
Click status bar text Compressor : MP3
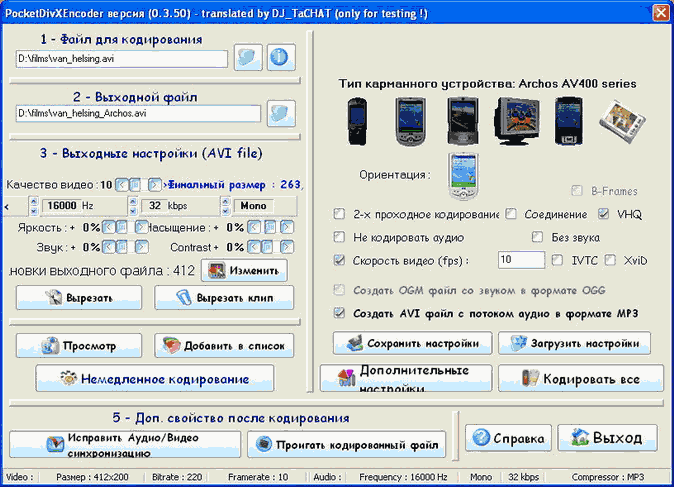click(x=608, y=477)
